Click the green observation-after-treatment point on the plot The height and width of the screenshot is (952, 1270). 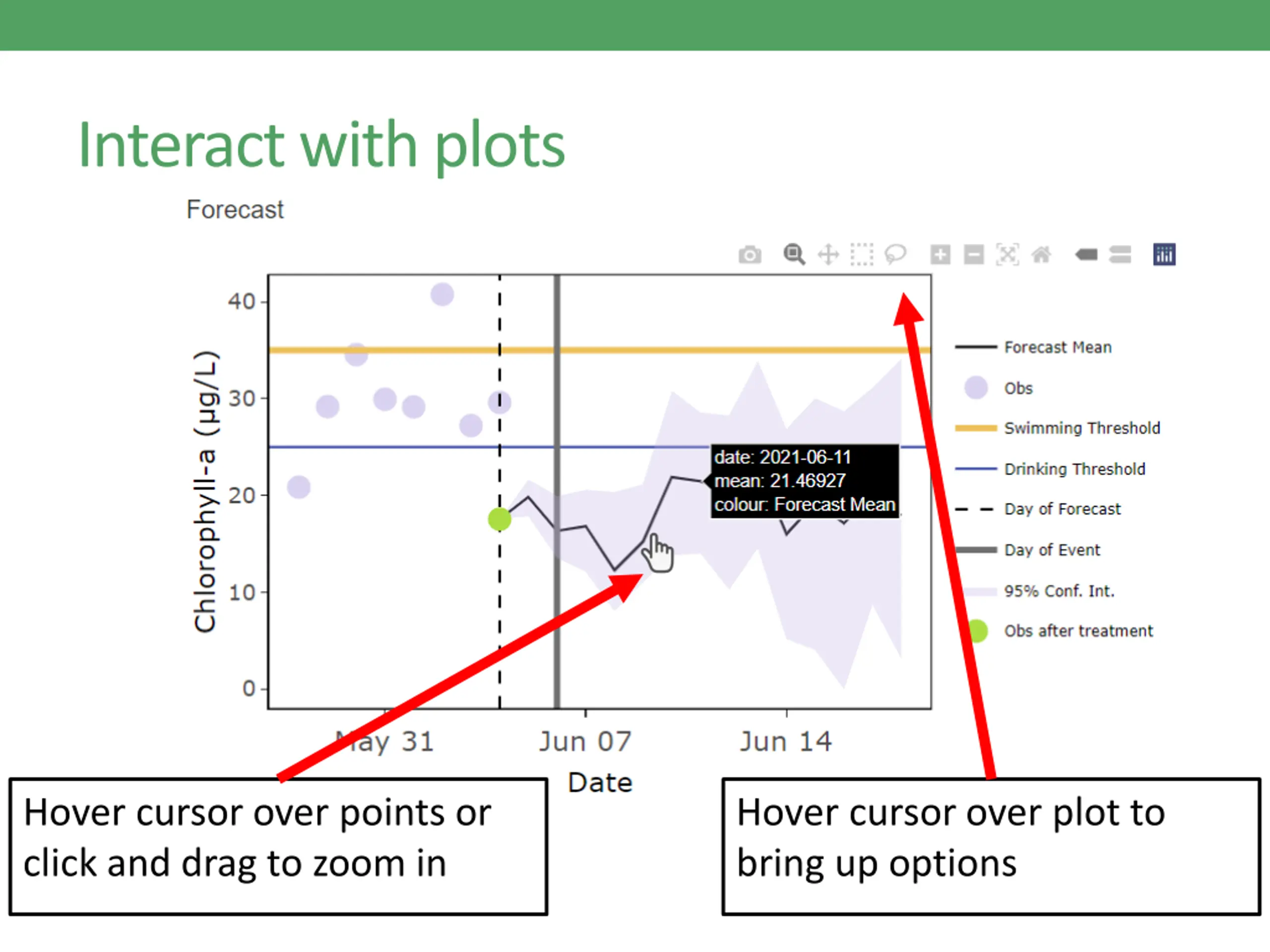click(x=500, y=519)
